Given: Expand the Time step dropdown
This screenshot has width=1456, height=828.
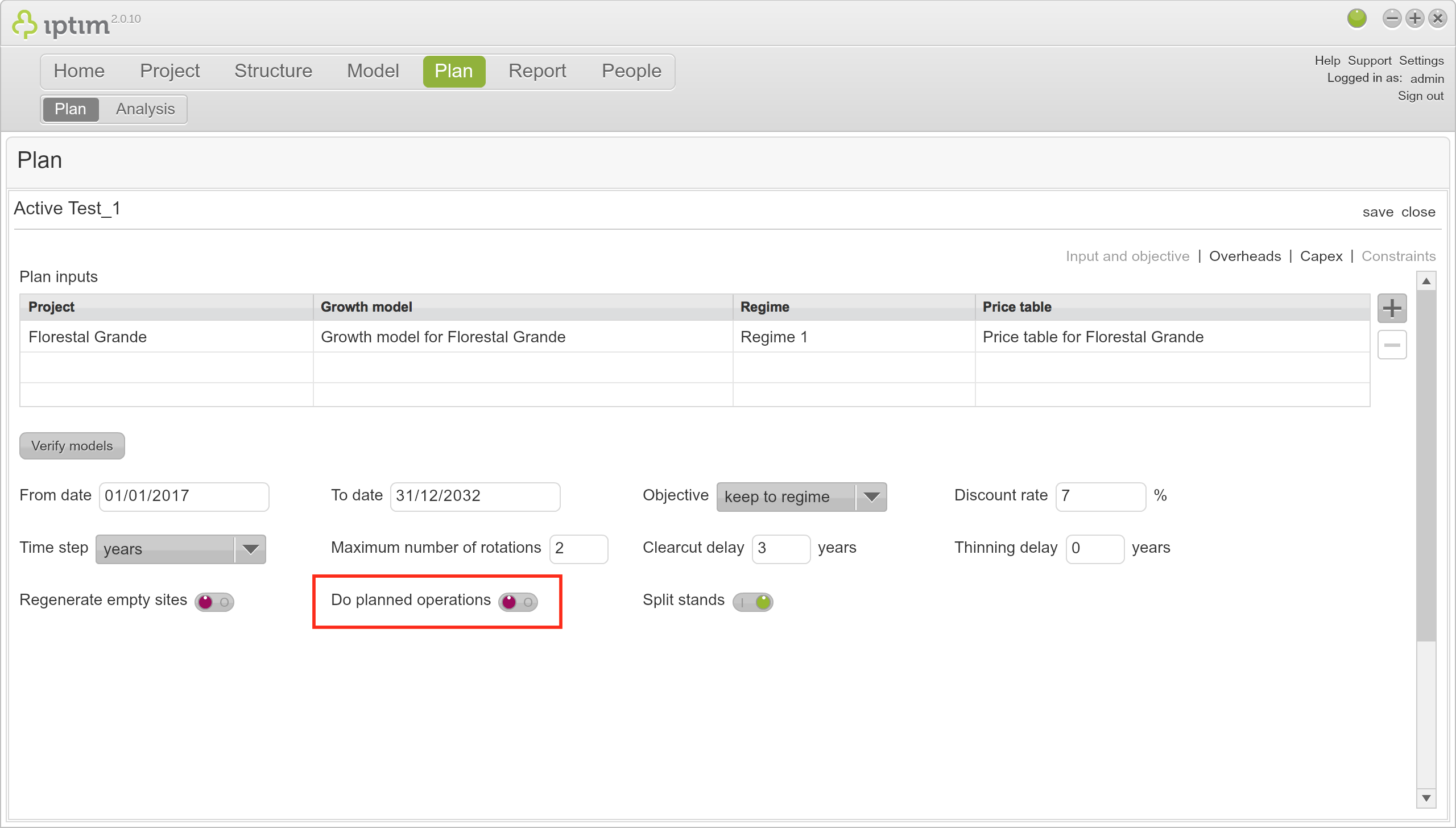Looking at the screenshot, I should click(x=180, y=549).
